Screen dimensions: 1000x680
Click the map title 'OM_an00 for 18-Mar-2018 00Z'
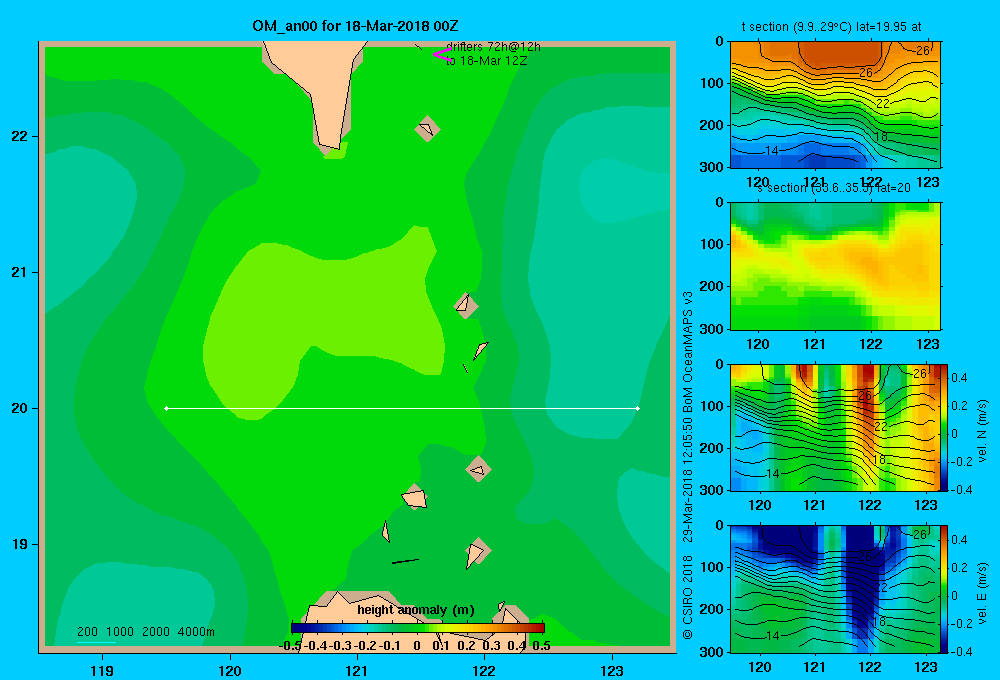pyautogui.click(x=355, y=26)
